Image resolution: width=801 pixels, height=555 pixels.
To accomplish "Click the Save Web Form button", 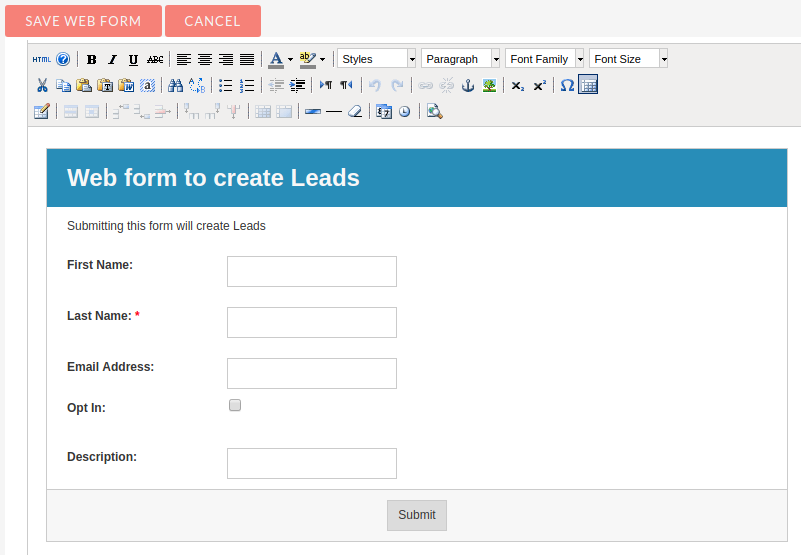I will click(x=82, y=21).
